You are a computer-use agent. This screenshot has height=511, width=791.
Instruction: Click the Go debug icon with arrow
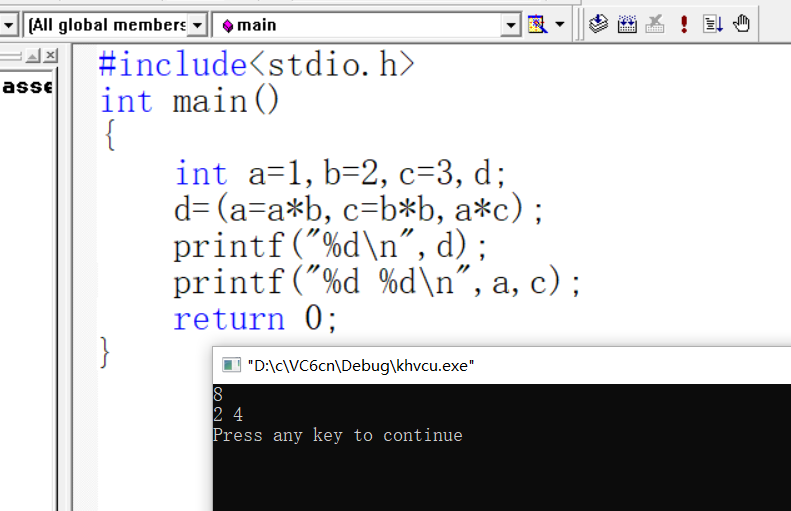click(x=713, y=24)
